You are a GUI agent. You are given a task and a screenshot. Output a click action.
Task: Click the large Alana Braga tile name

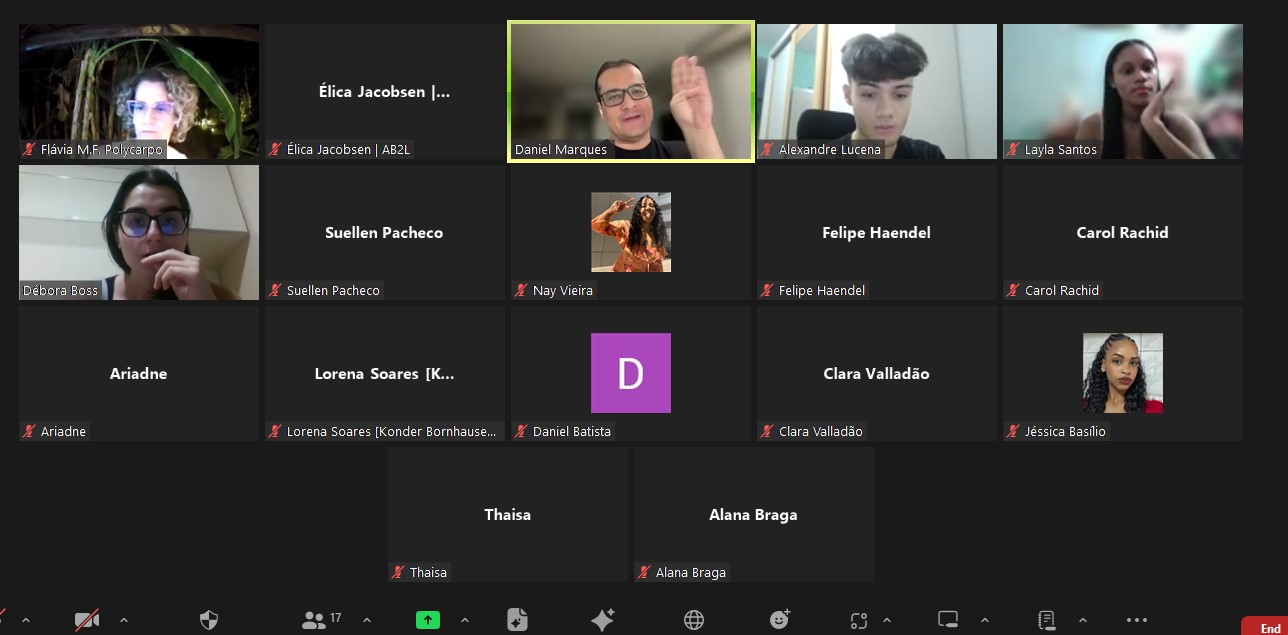tap(753, 514)
